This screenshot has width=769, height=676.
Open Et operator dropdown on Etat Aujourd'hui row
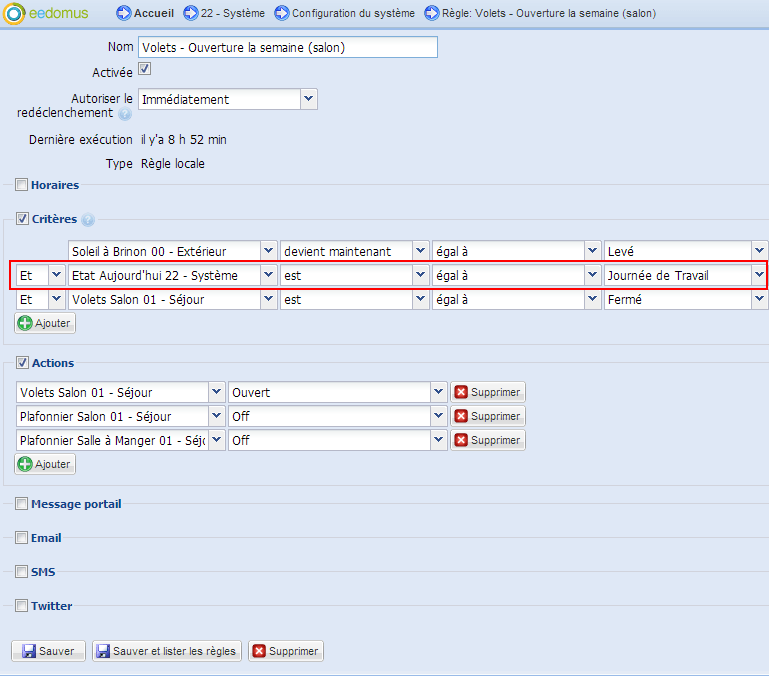point(56,275)
